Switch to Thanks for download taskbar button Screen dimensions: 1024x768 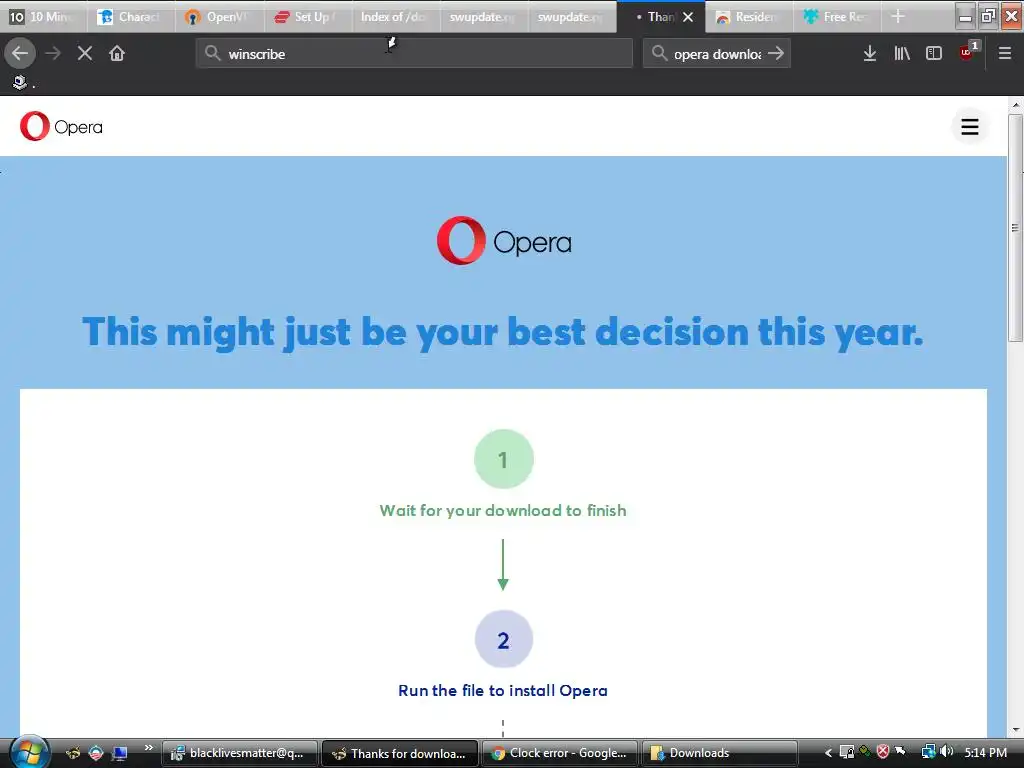click(x=400, y=753)
